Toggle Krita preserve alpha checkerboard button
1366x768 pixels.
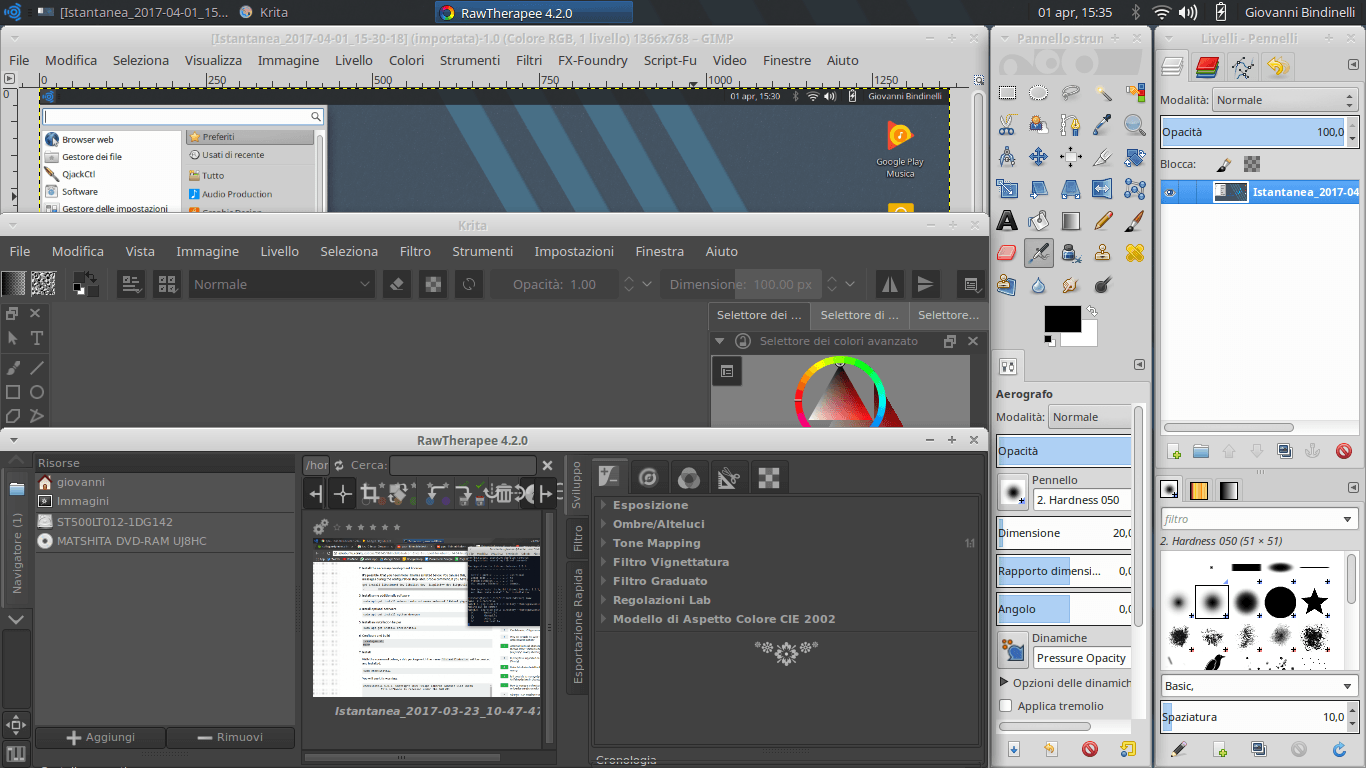click(432, 284)
